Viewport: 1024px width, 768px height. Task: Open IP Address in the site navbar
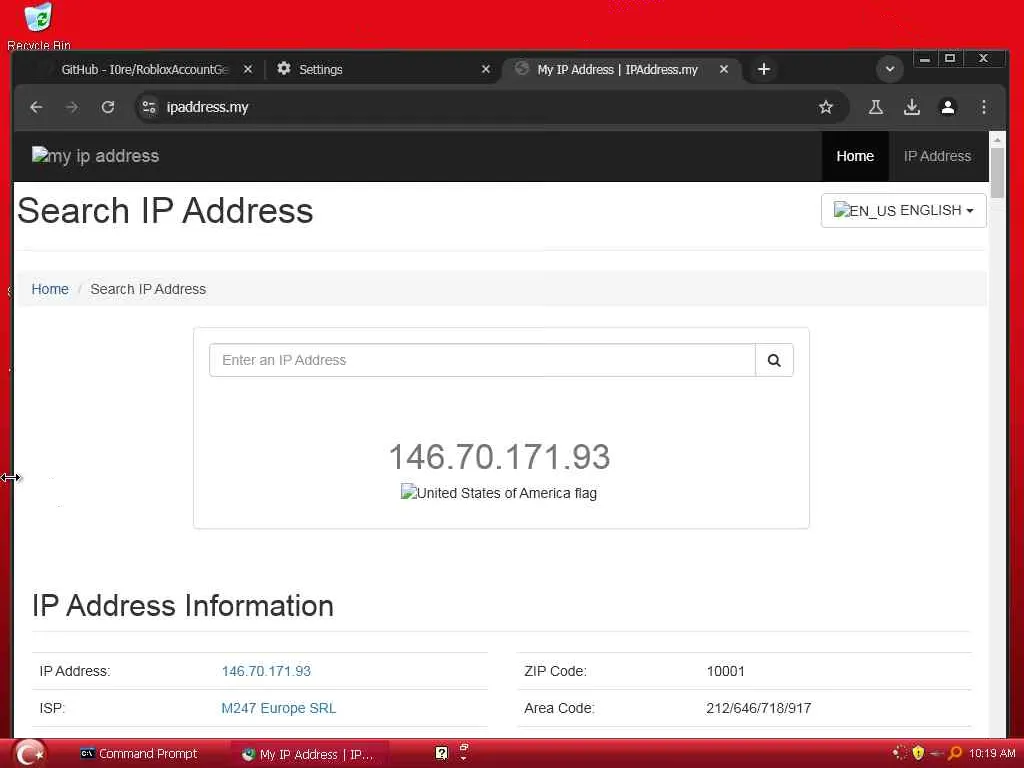[x=937, y=156]
